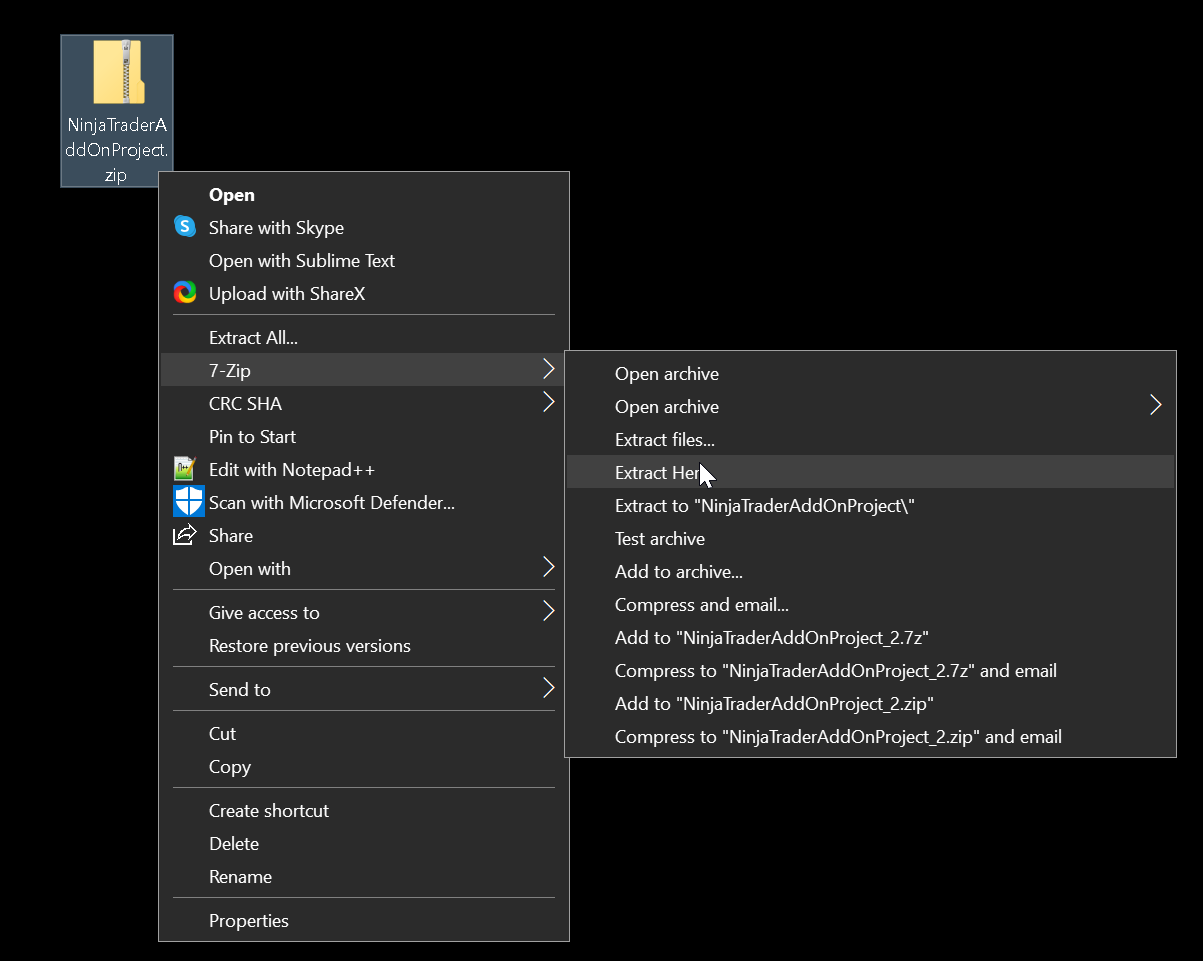Extract to "NinjaTraderAddOnProject\" folder
This screenshot has width=1203, height=961.
coord(764,505)
